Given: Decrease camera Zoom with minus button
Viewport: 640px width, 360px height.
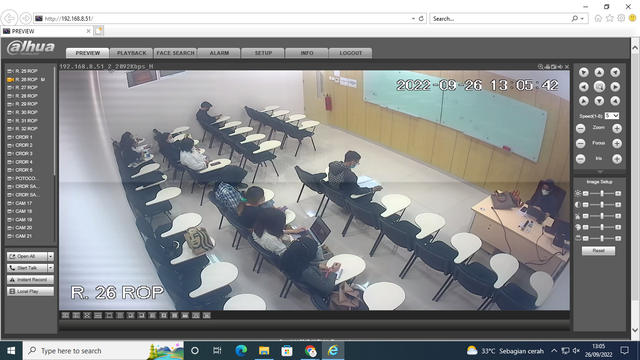Looking at the screenshot, I should click(x=580, y=129).
